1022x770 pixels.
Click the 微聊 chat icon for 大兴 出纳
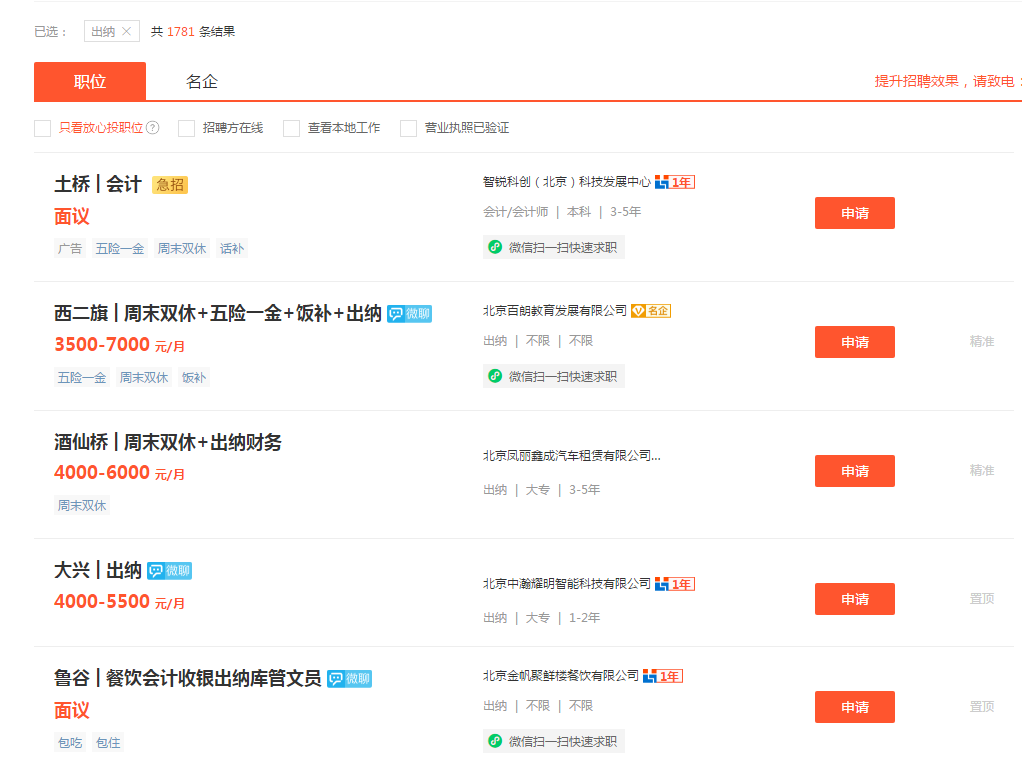click(x=169, y=571)
